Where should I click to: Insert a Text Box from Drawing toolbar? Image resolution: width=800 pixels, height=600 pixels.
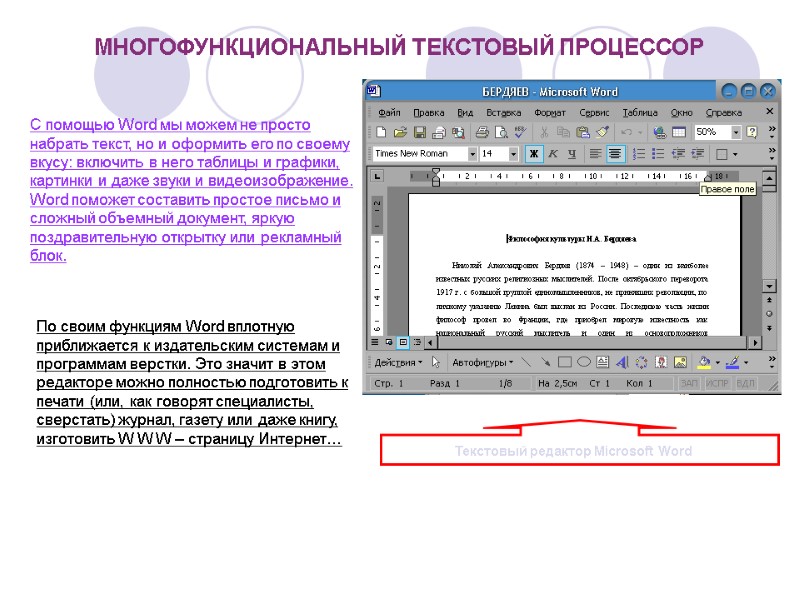point(603,362)
